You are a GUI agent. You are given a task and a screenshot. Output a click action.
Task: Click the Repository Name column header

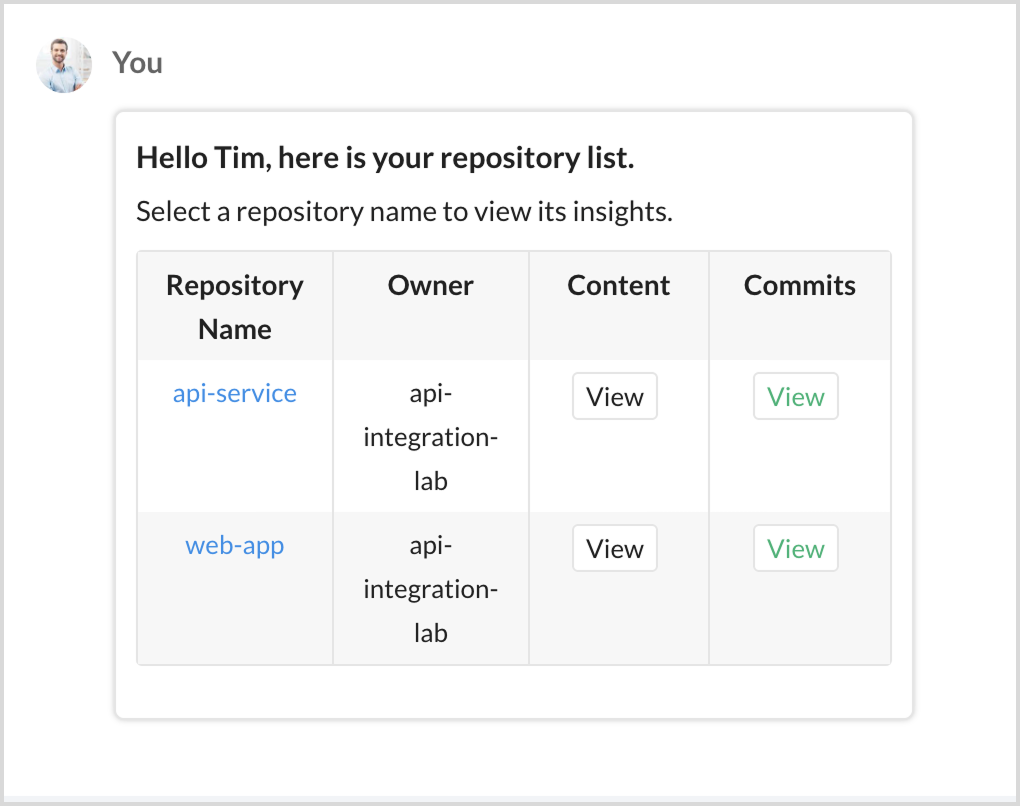(234, 307)
